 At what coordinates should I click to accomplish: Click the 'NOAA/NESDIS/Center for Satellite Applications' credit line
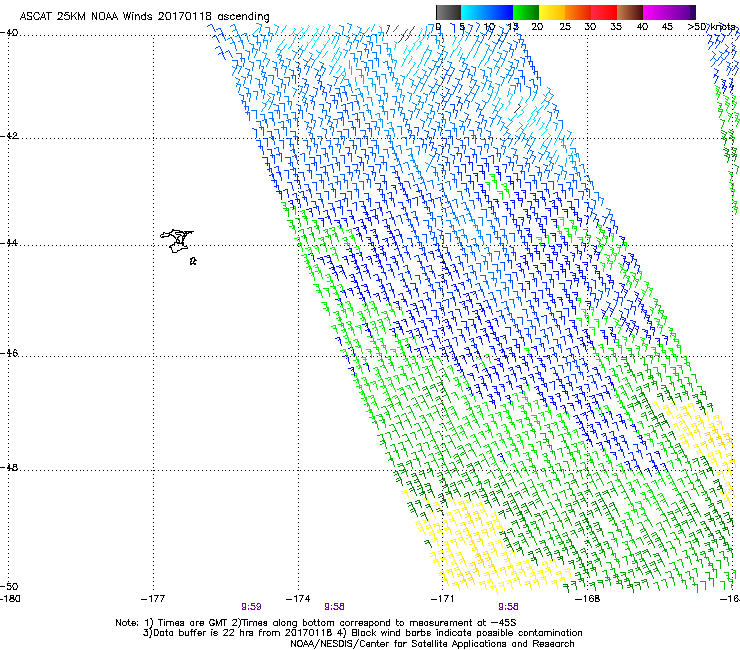432,644
